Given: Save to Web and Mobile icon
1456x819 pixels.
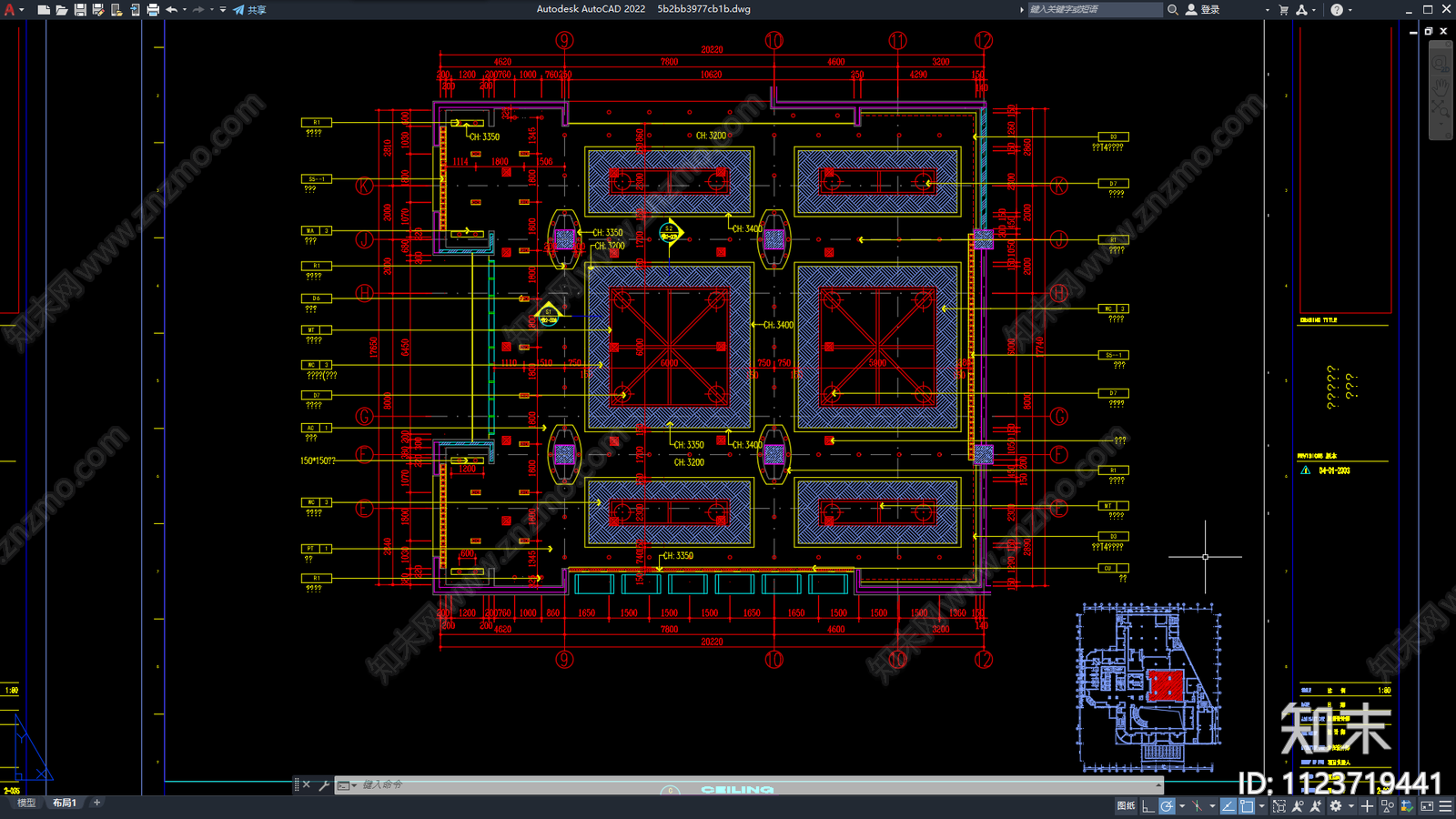Looking at the screenshot, I should [135, 9].
